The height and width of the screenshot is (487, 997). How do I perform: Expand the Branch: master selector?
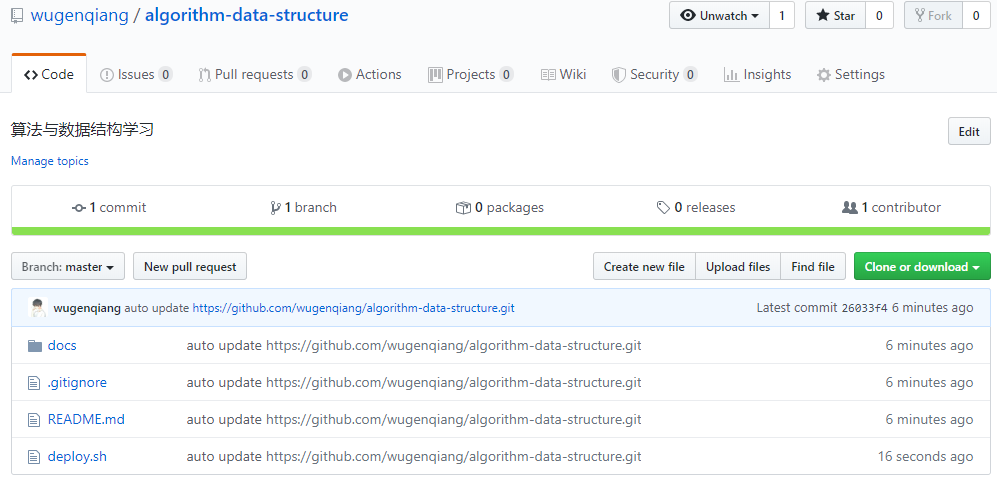click(x=68, y=267)
